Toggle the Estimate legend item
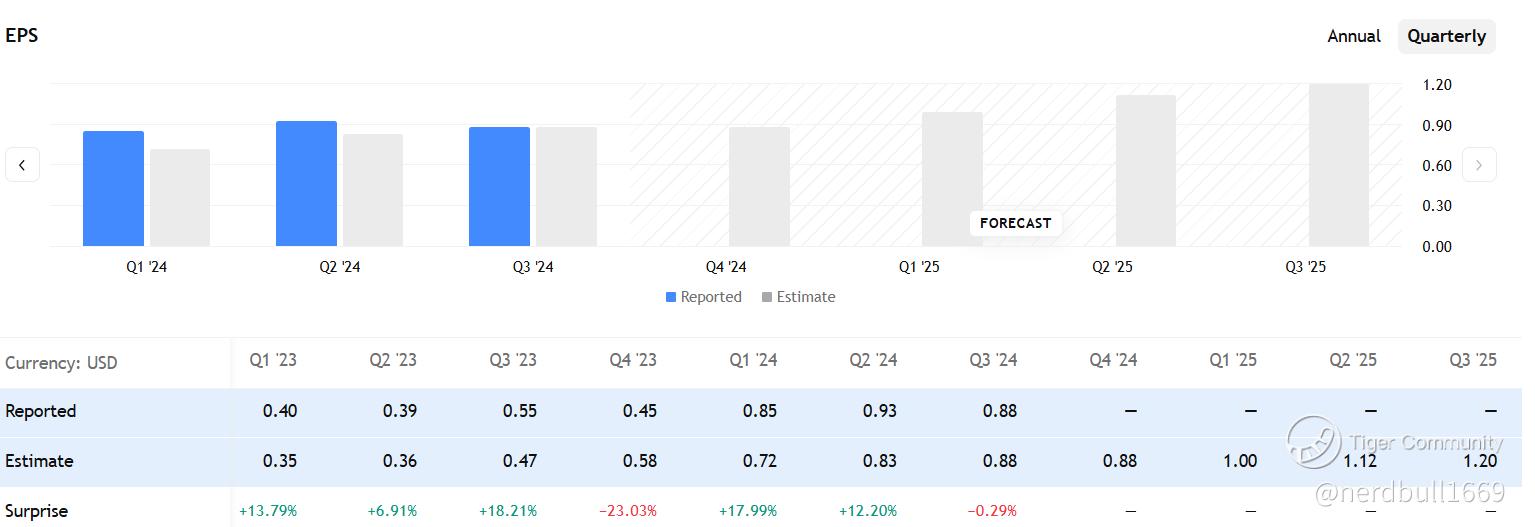Viewport: 1535px width, 527px height. click(798, 297)
